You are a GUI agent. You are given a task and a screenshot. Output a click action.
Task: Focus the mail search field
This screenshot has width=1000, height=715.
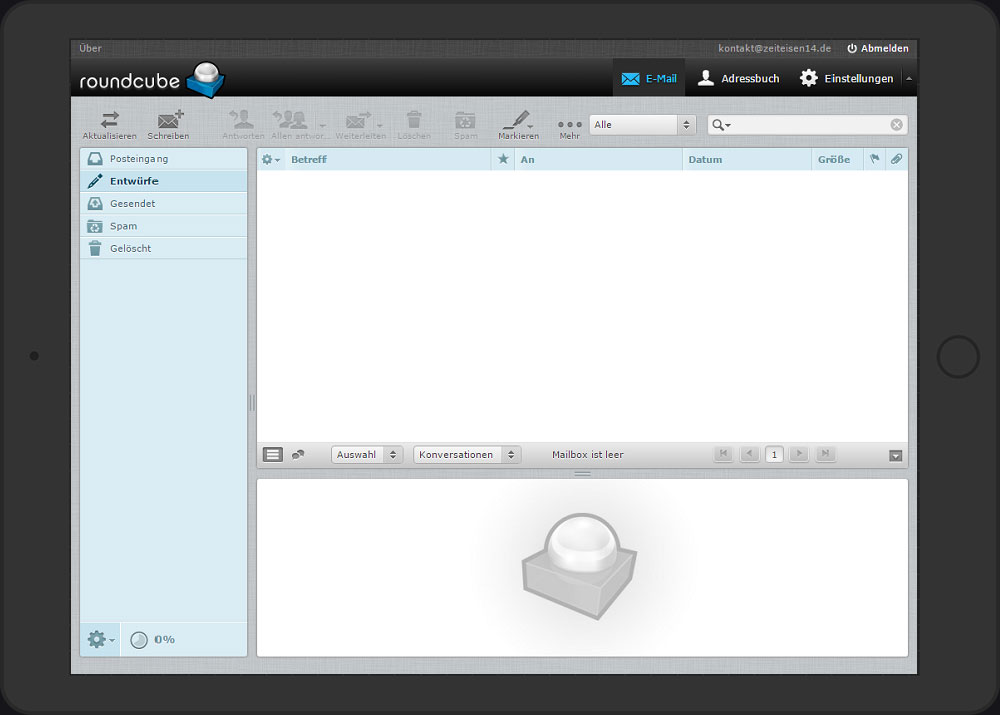(x=809, y=125)
